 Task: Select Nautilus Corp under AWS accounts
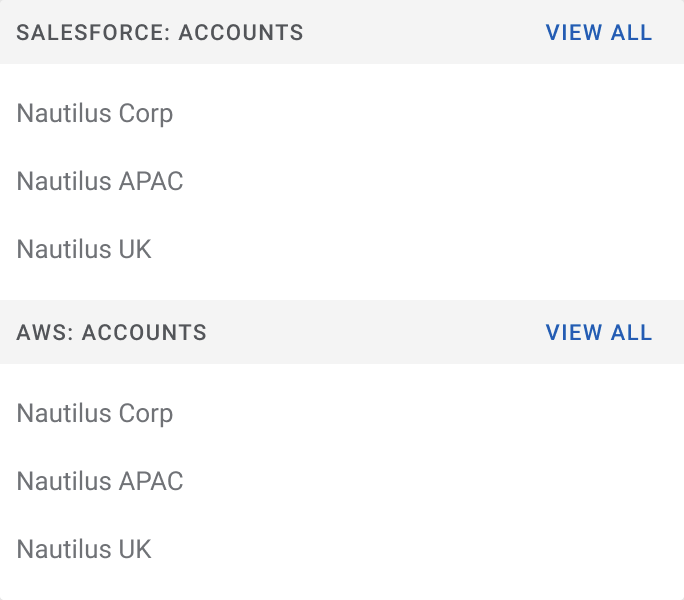click(x=95, y=414)
